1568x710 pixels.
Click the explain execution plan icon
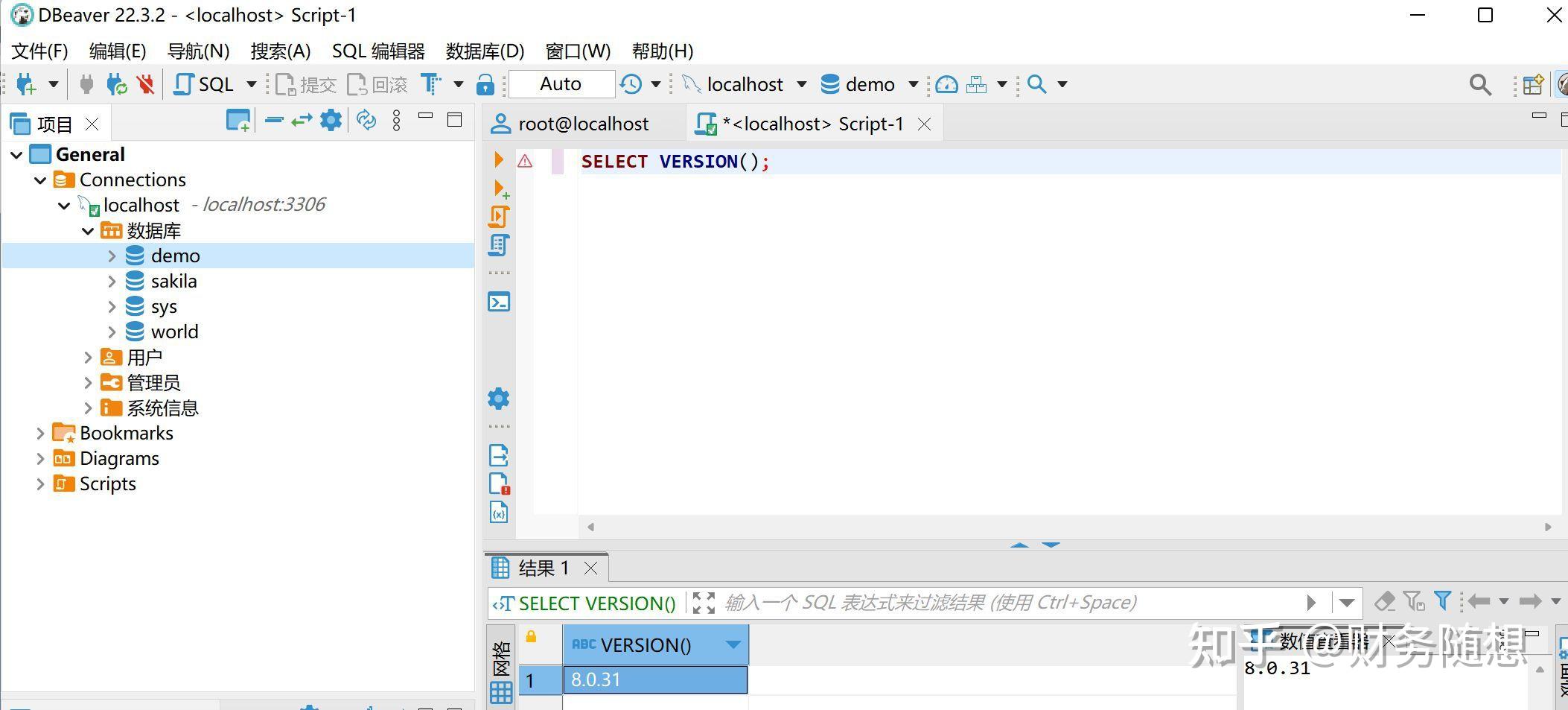tap(499, 245)
